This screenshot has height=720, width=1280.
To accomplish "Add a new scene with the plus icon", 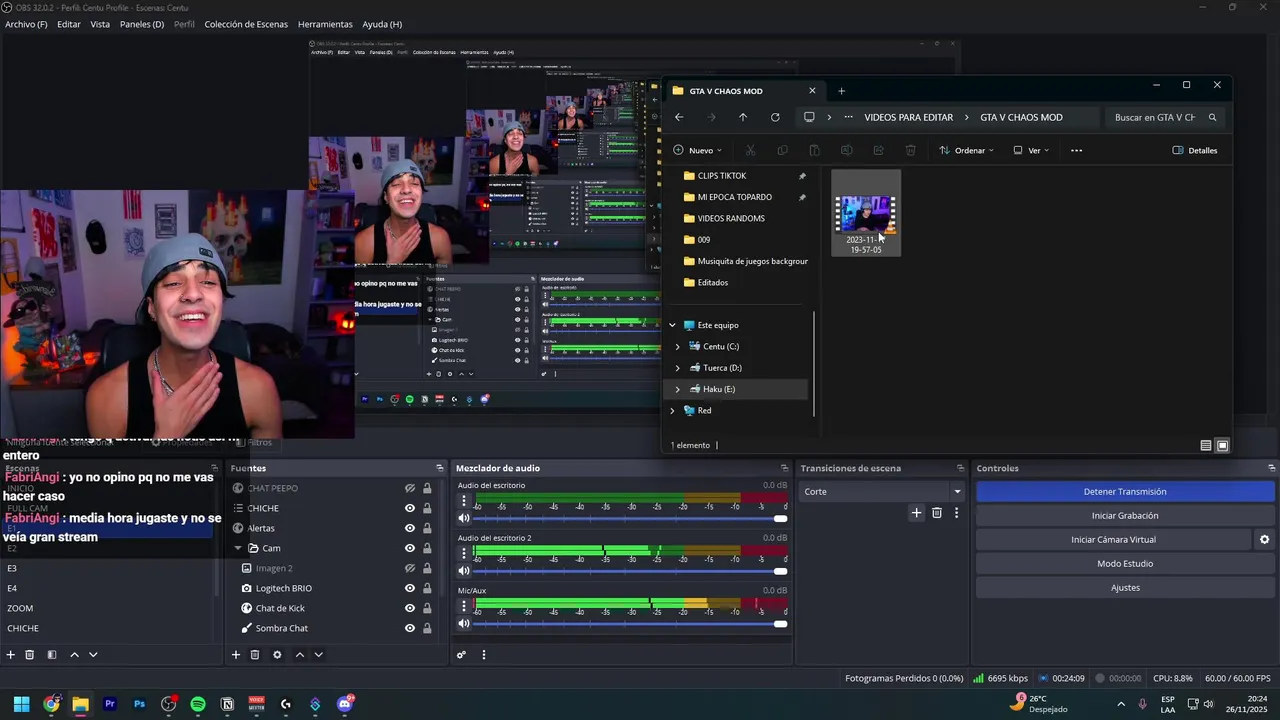I will click(10, 655).
